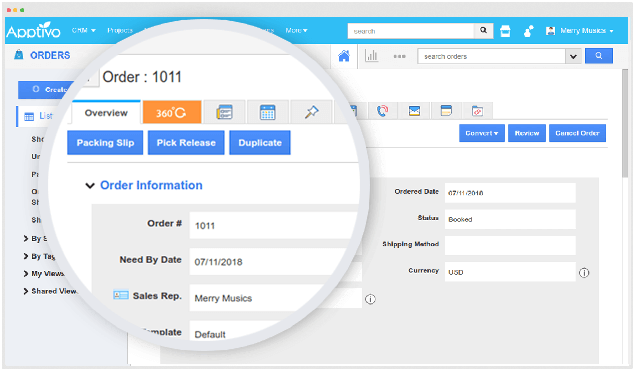
Task: Open the call logs phone tab icon
Action: pyautogui.click(x=382, y=111)
